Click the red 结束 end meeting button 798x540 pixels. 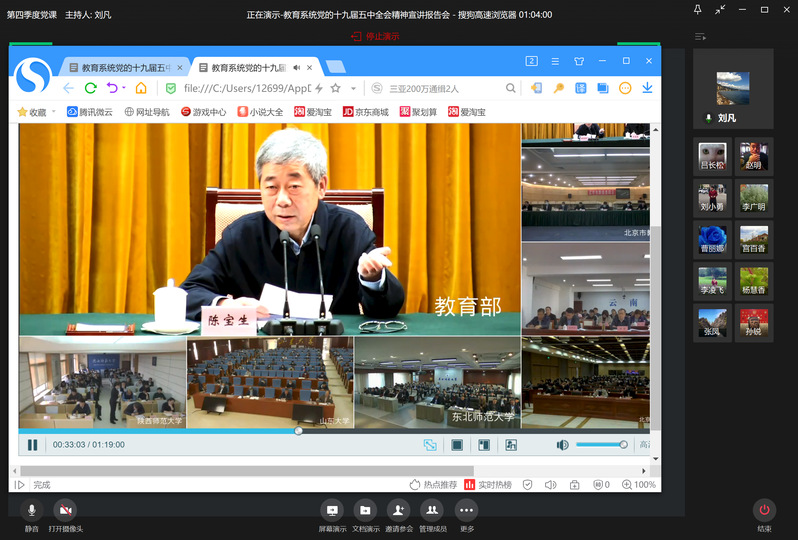click(764, 510)
